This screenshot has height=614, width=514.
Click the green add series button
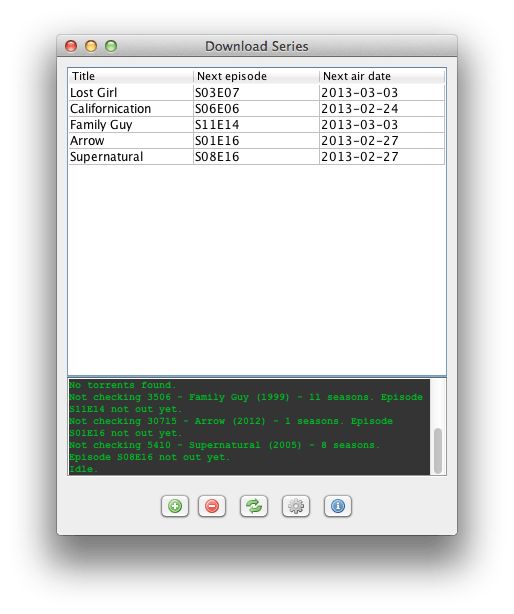175,506
